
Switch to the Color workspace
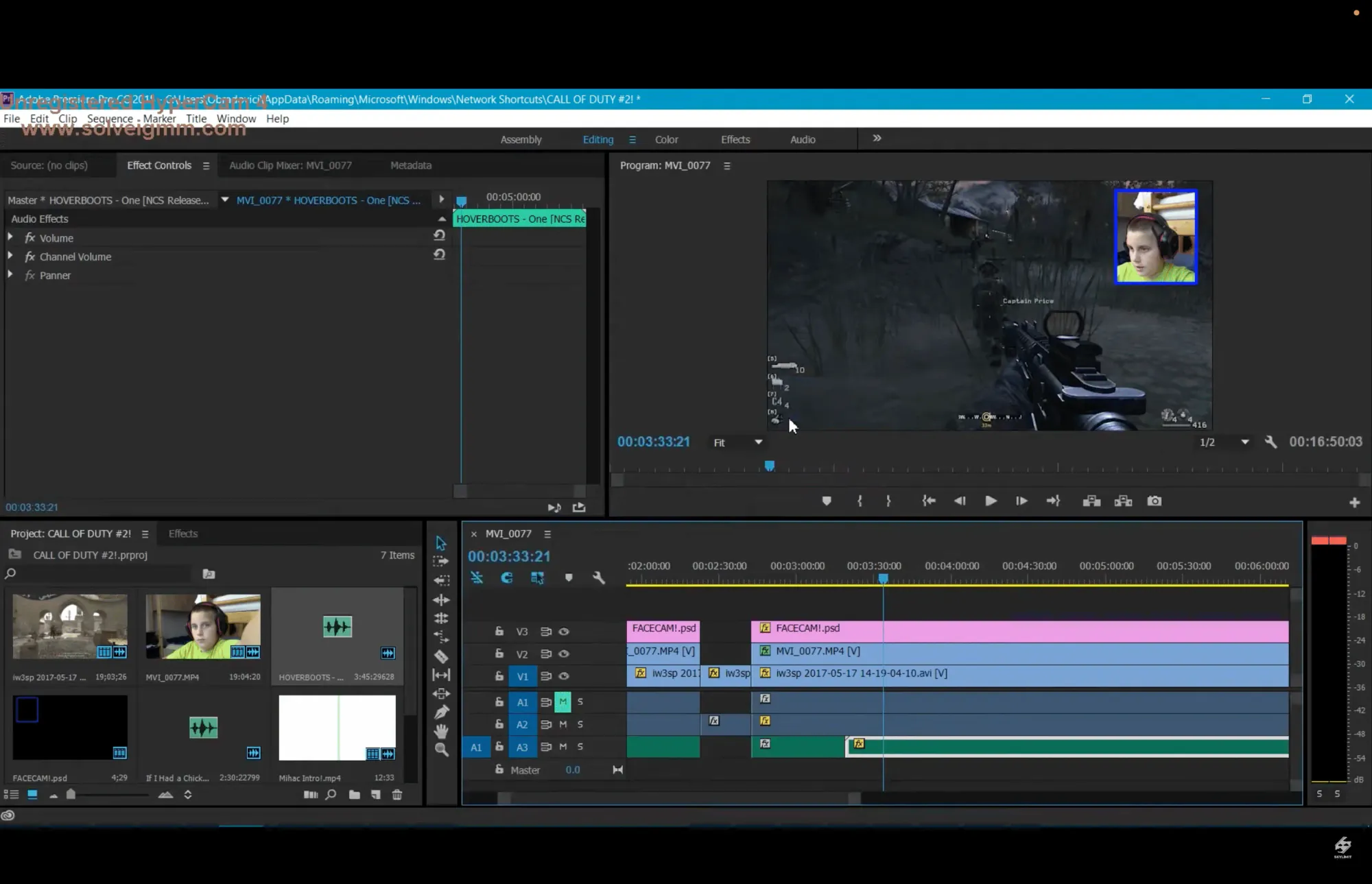point(666,139)
